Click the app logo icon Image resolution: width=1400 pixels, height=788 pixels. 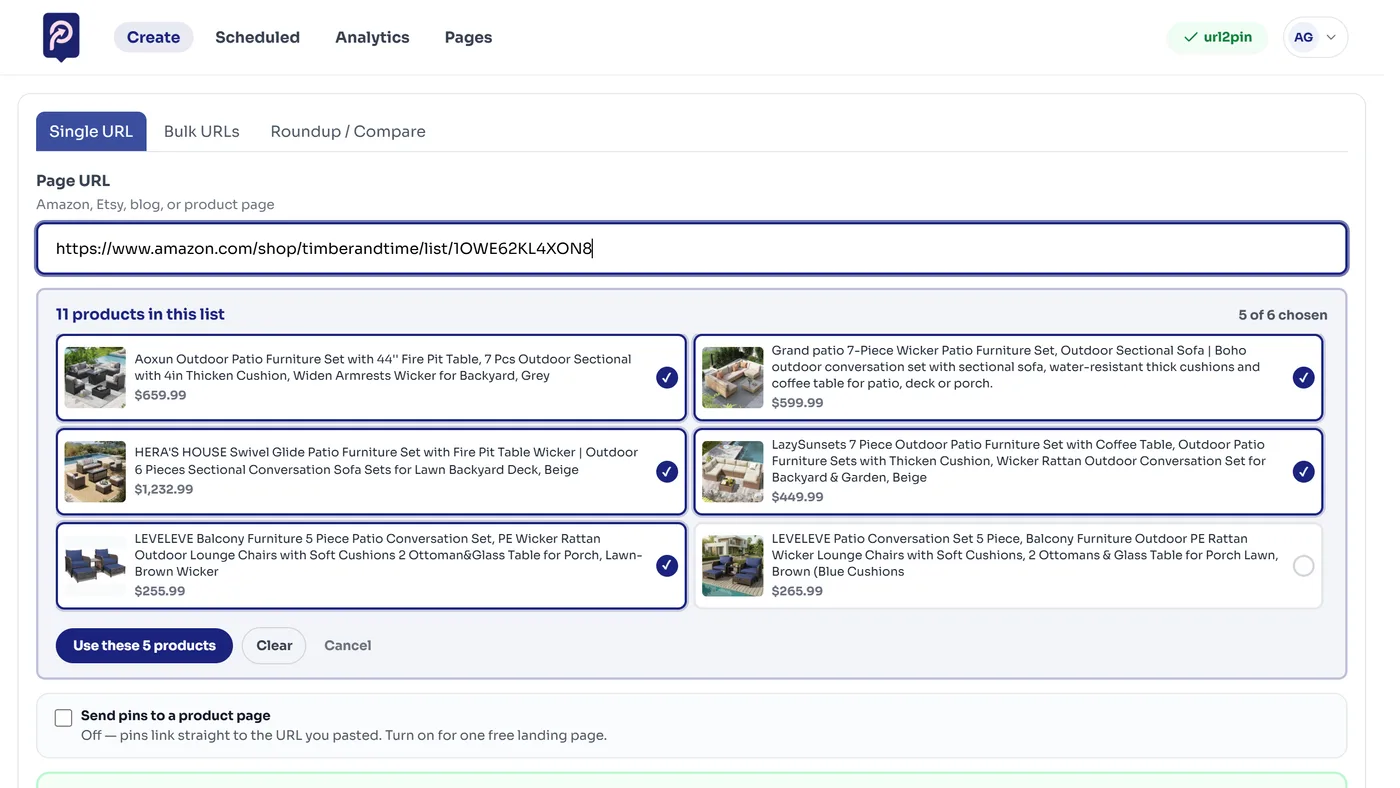pos(61,37)
